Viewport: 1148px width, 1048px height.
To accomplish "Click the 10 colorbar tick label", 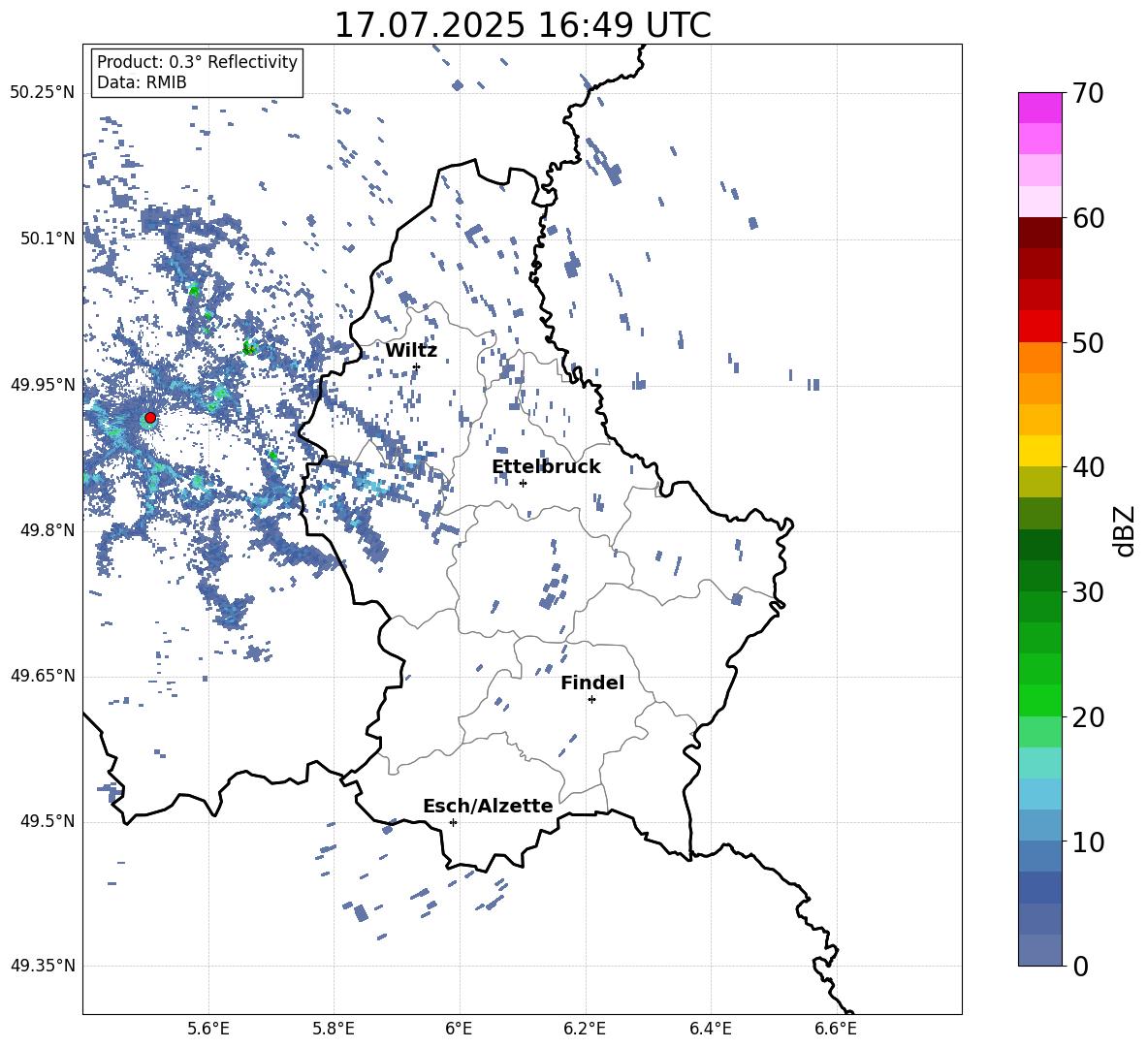I will click(x=1088, y=842).
